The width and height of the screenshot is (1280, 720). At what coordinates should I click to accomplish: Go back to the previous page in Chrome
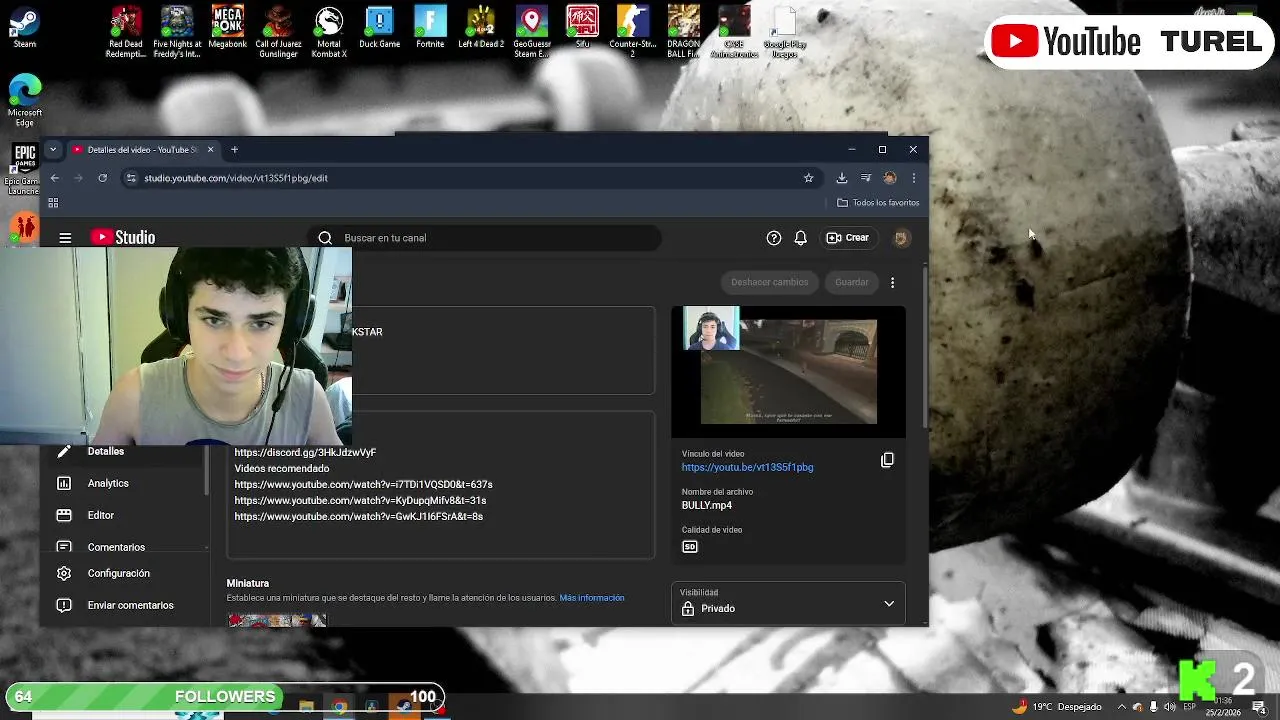[x=55, y=178]
